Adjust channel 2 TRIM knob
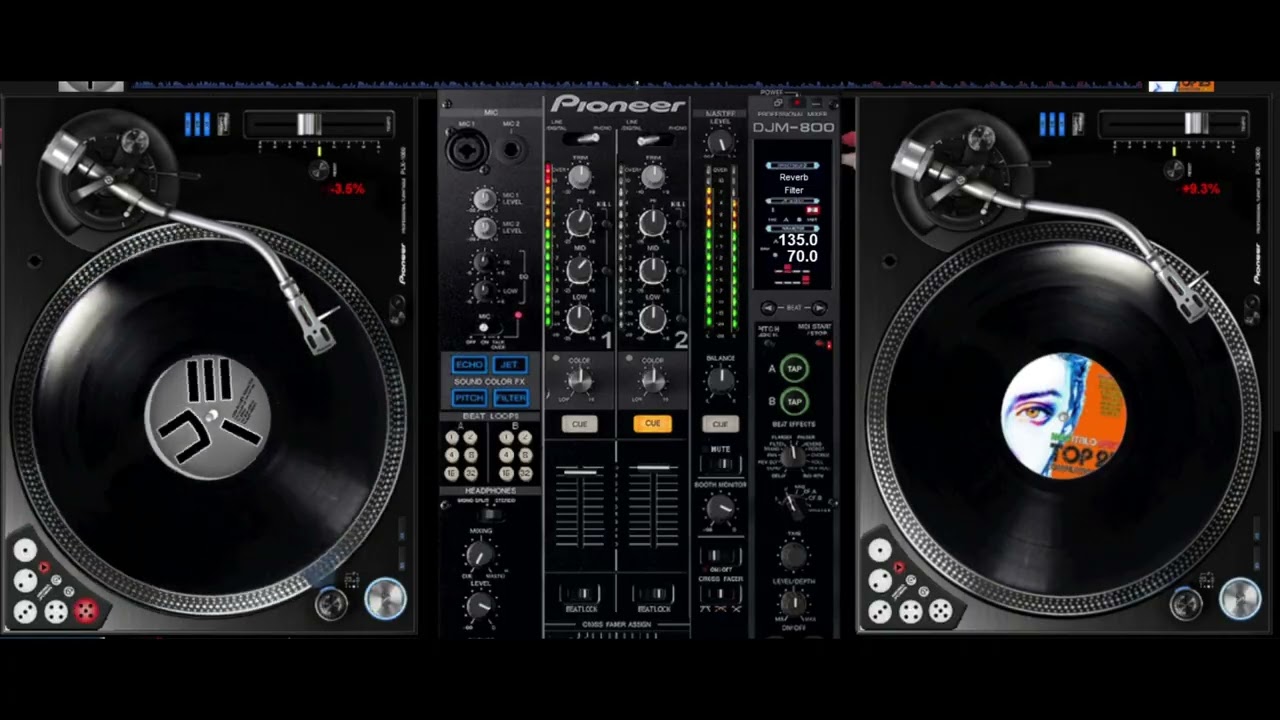The width and height of the screenshot is (1280, 720). [x=653, y=178]
